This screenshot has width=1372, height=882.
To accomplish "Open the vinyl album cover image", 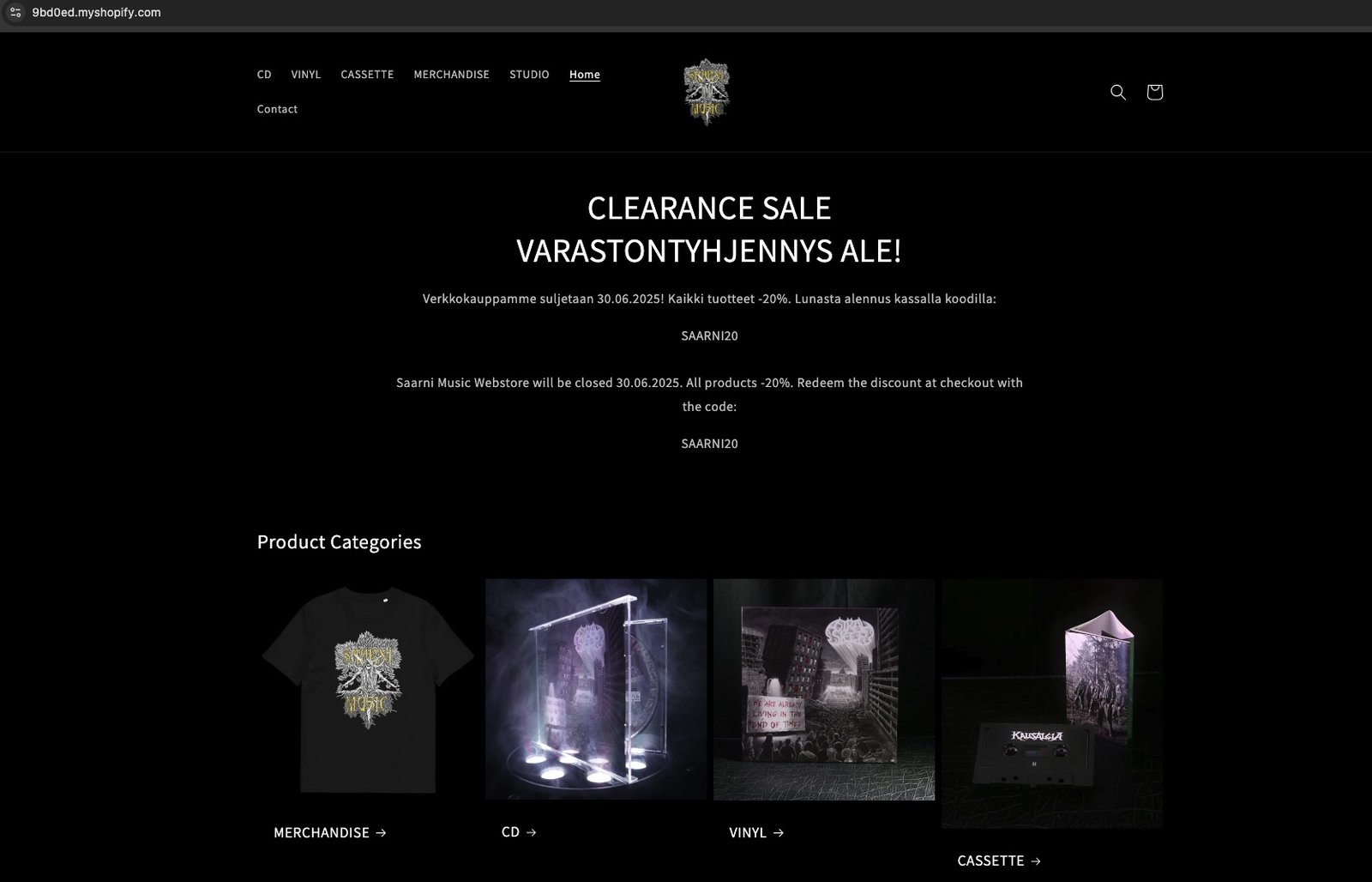I will pyautogui.click(x=824, y=689).
